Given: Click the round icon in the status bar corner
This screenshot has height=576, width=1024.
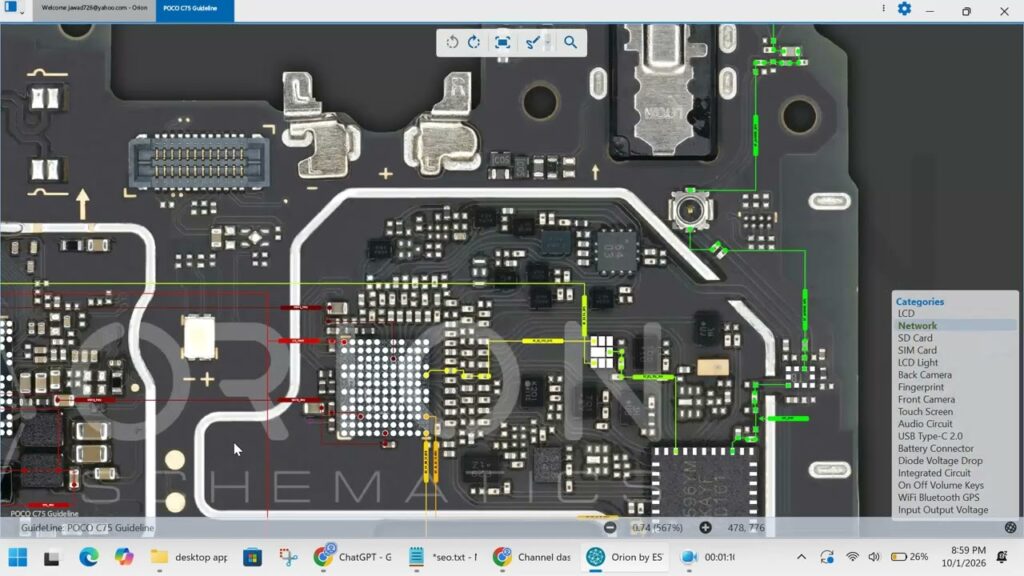Looking at the screenshot, I should click(x=1010, y=528).
